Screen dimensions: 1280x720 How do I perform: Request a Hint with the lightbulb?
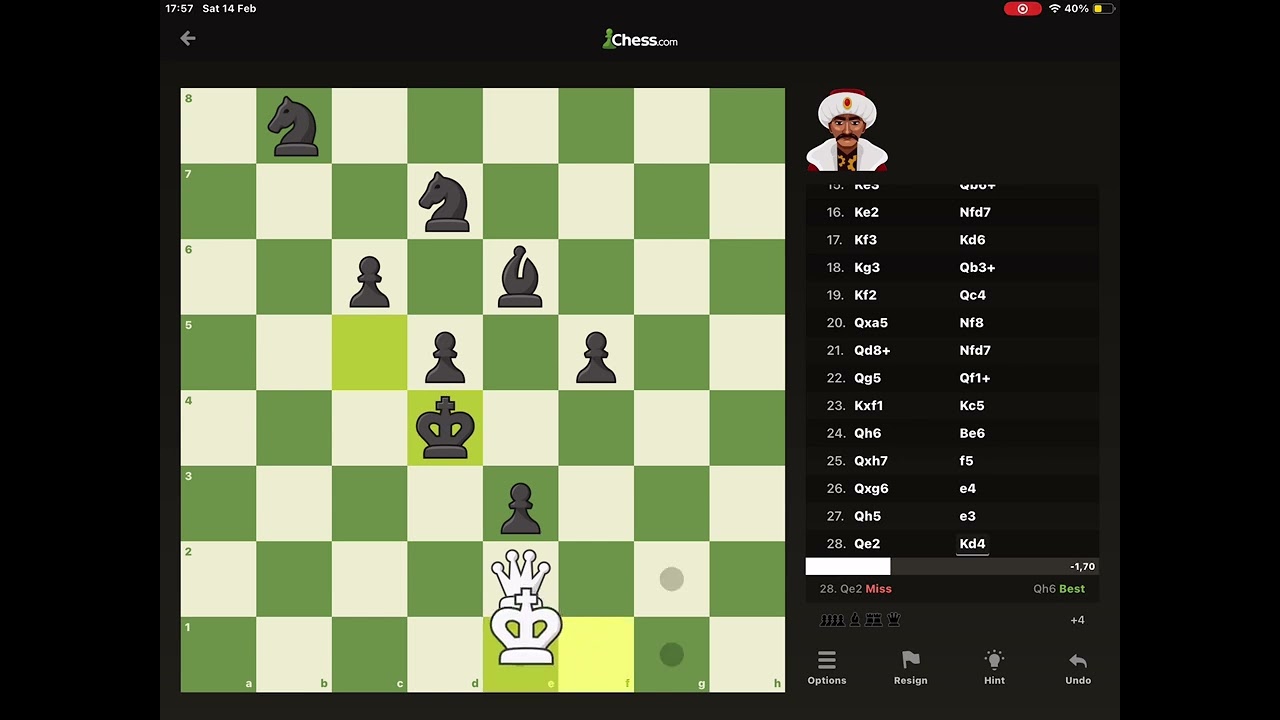click(994, 668)
